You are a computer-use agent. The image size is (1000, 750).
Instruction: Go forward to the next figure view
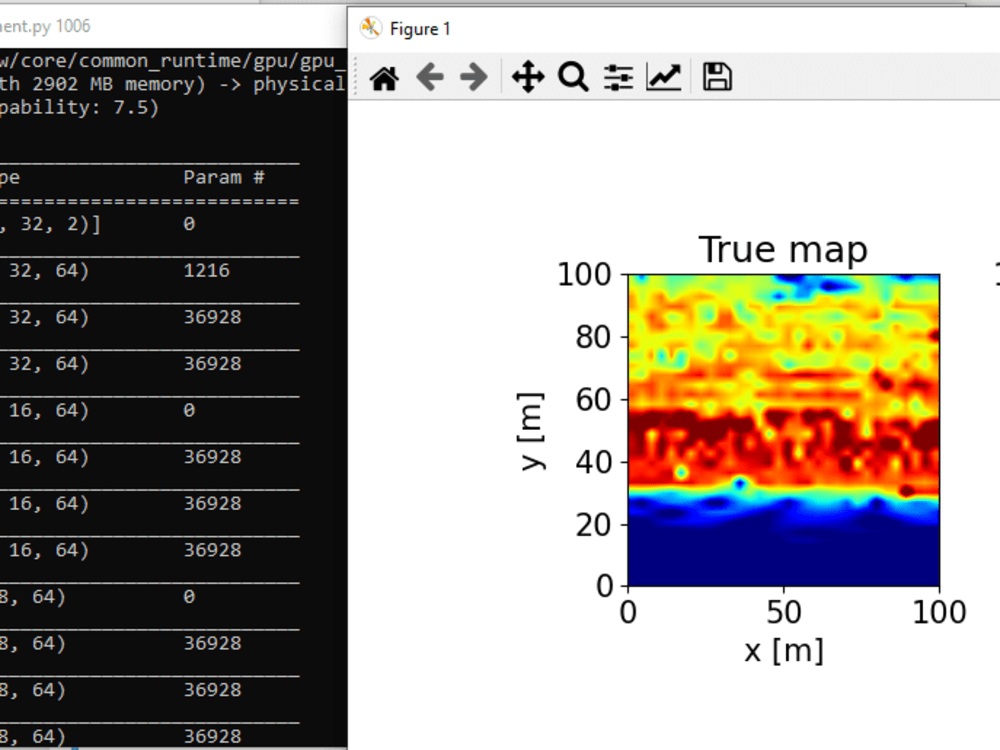point(475,75)
